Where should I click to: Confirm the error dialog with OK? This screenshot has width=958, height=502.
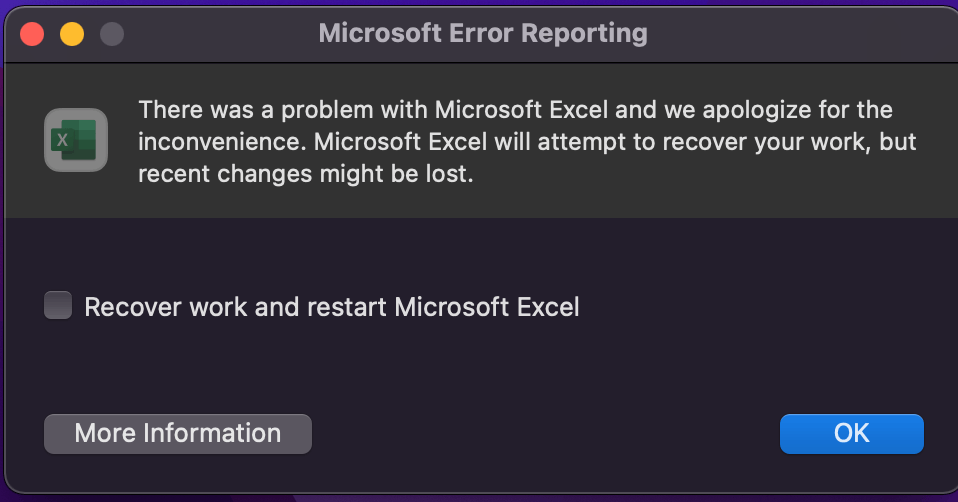pos(852,434)
